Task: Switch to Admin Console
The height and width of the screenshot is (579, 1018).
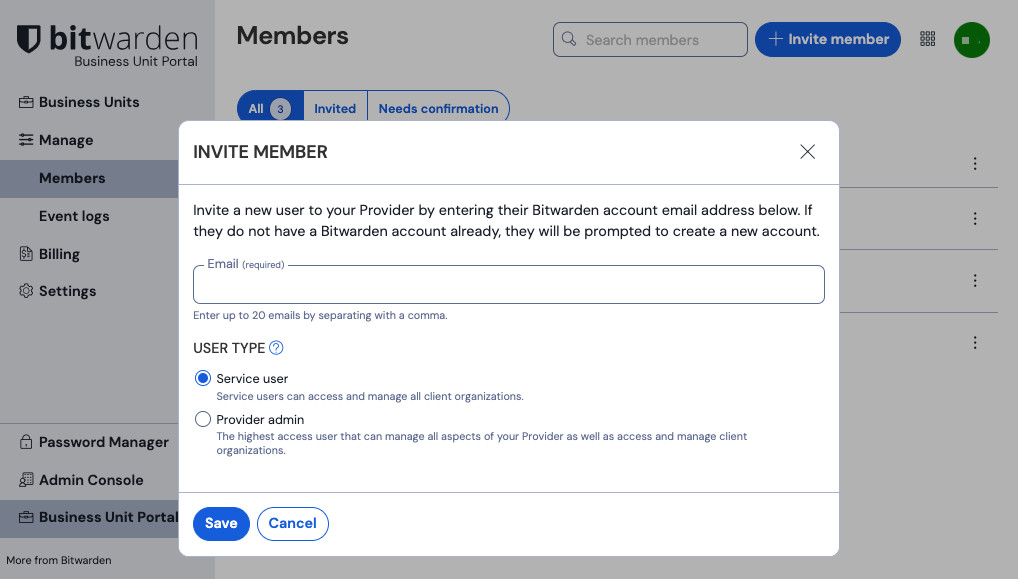Action: [91, 480]
